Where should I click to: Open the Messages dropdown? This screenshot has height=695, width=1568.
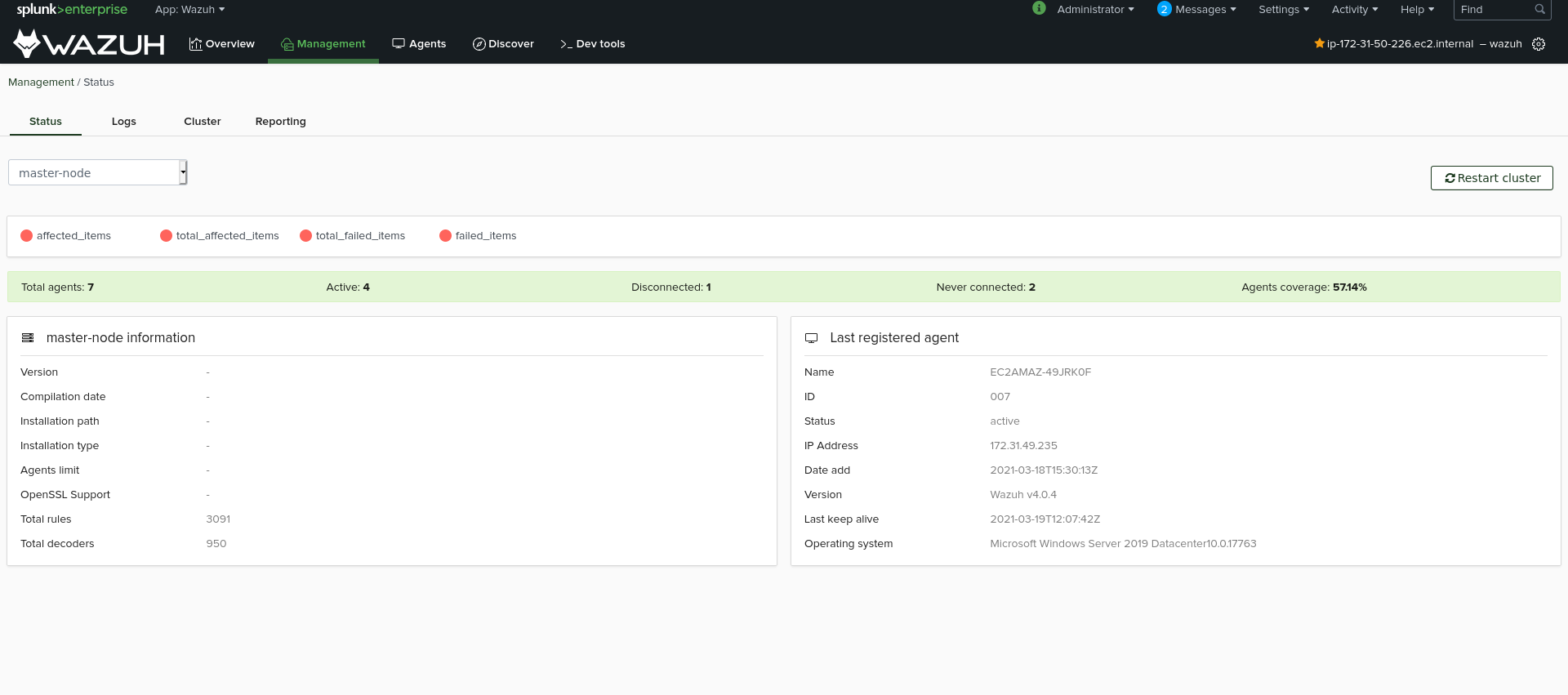[1205, 10]
